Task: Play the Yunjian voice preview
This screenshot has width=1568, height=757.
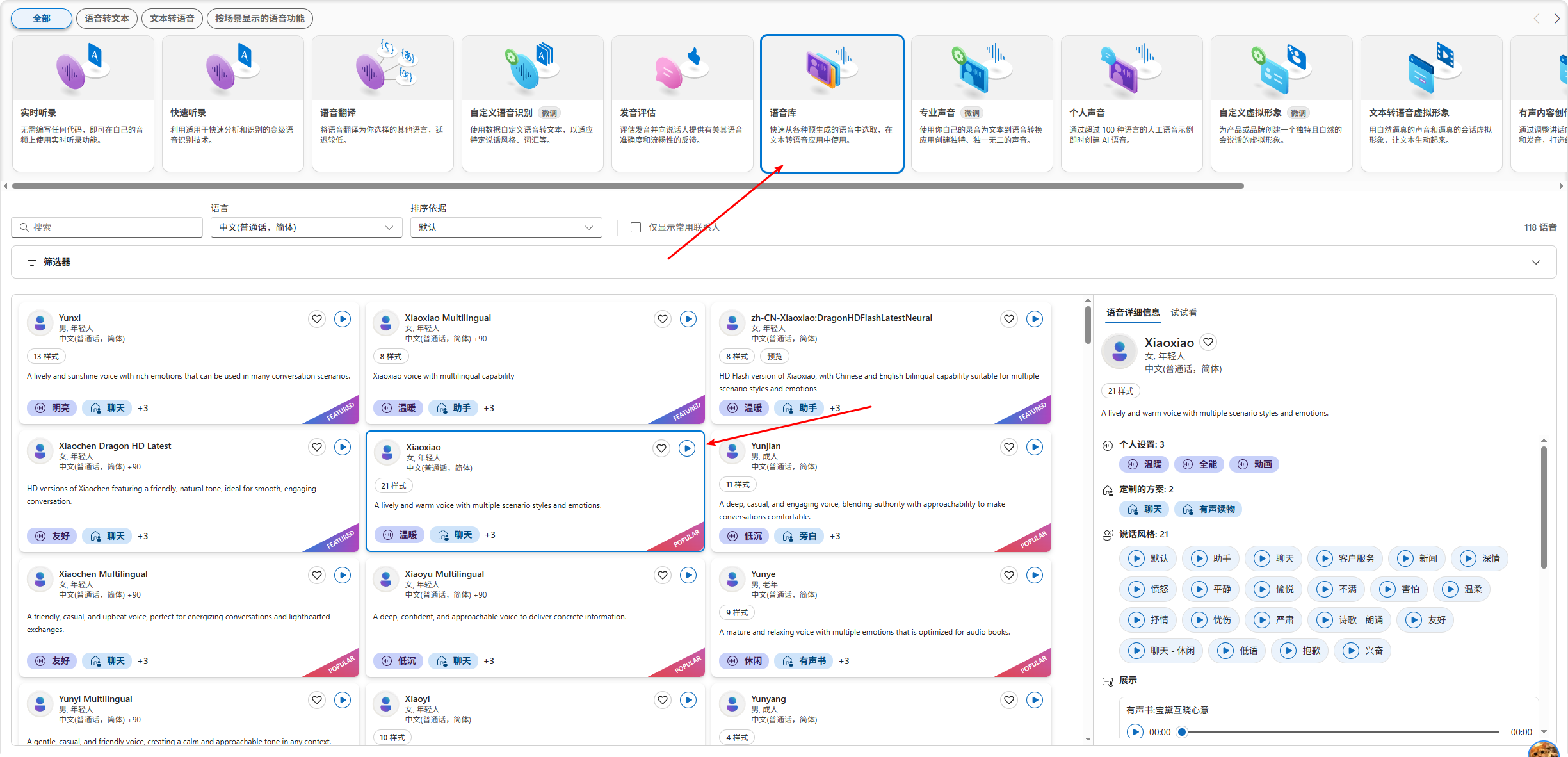Action: pos(1035,447)
